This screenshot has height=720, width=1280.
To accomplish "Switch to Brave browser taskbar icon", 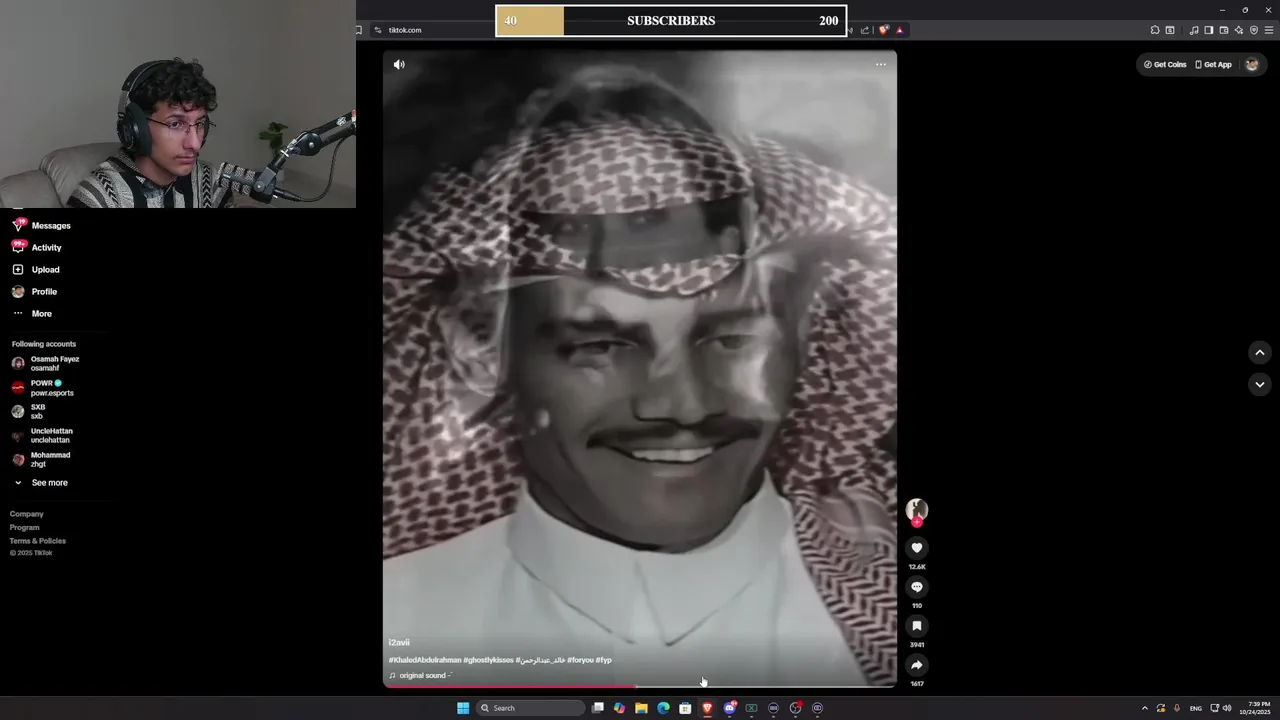I will (x=707, y=708).
